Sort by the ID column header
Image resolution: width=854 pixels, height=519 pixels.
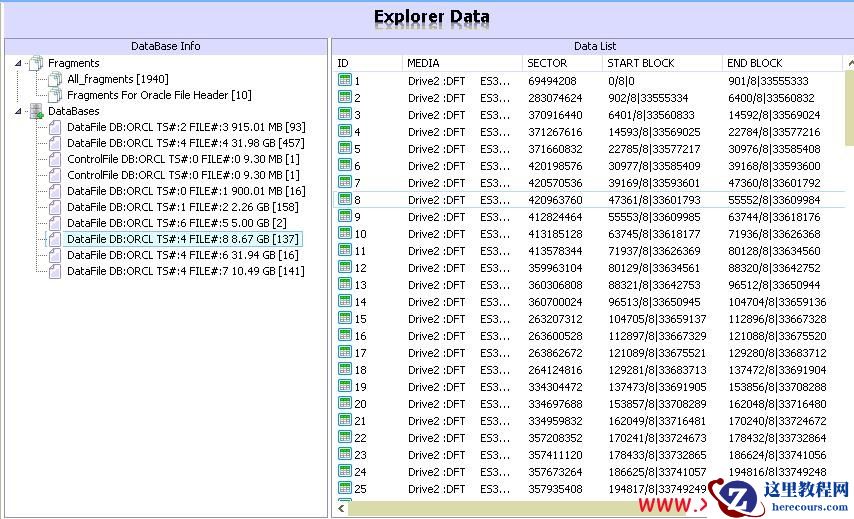(367, 63)
